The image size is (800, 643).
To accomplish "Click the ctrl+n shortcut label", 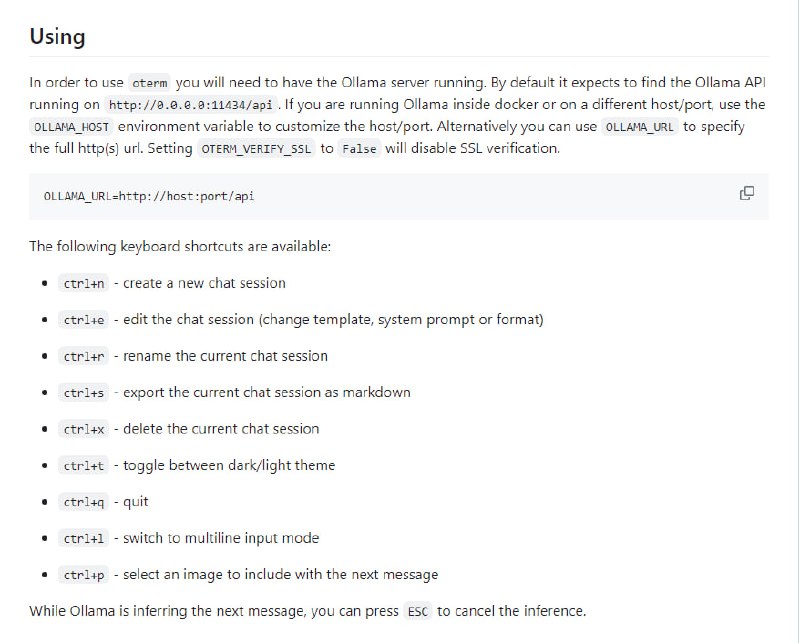I will [84, 283].
